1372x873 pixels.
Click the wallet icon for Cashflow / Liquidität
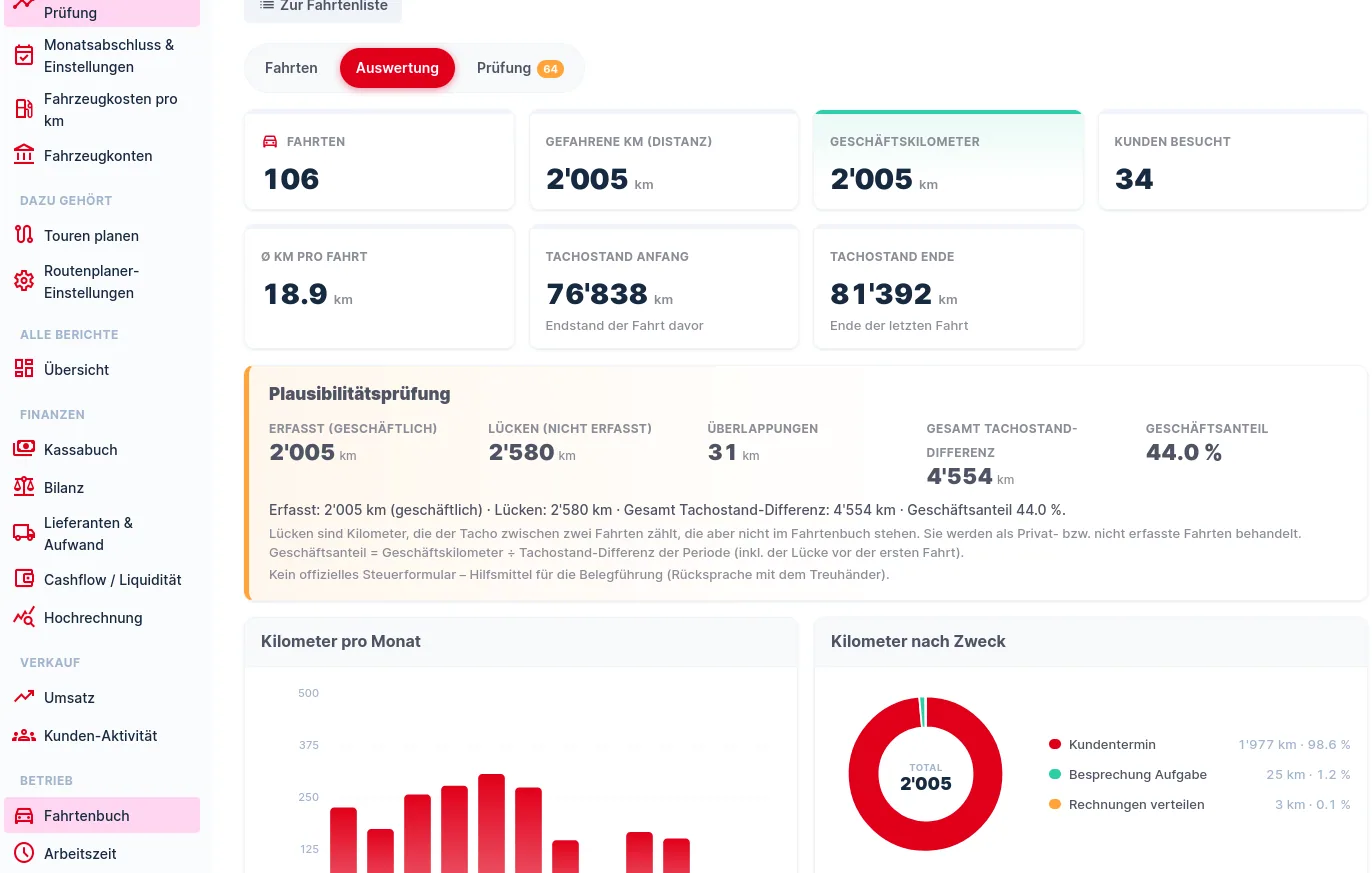click(24, 579)
